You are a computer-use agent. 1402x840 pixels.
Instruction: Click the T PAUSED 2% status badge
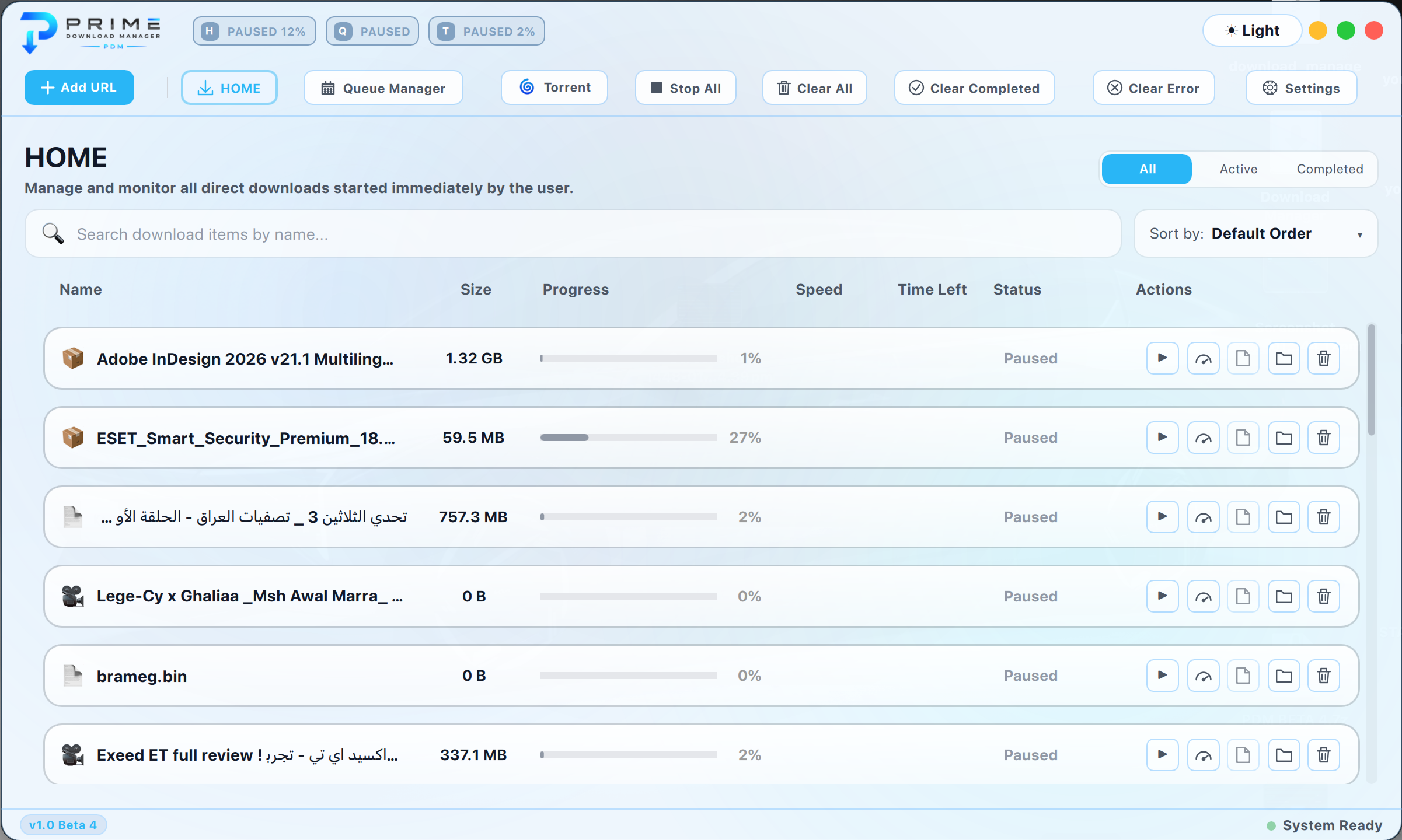pos(487,32)
